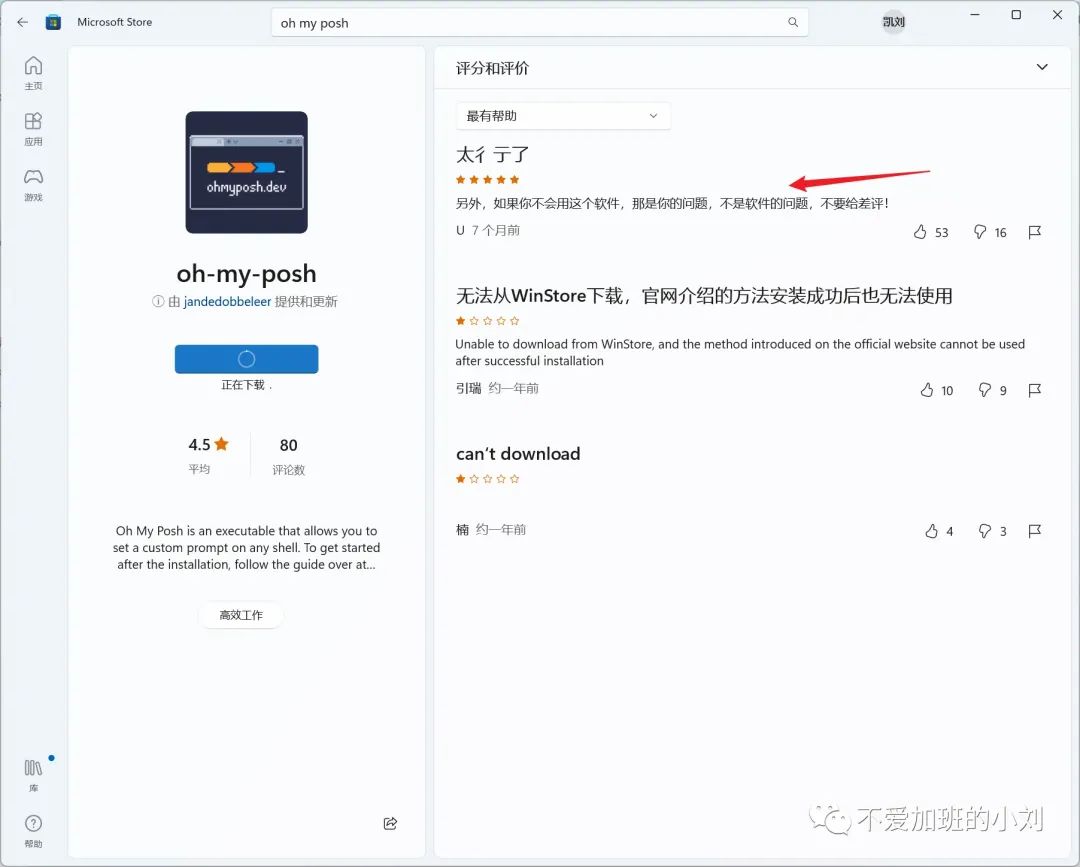Click the 'Unable to download from WinStore' review text
The image size is (1080, 867).
(x=740, y=352)
